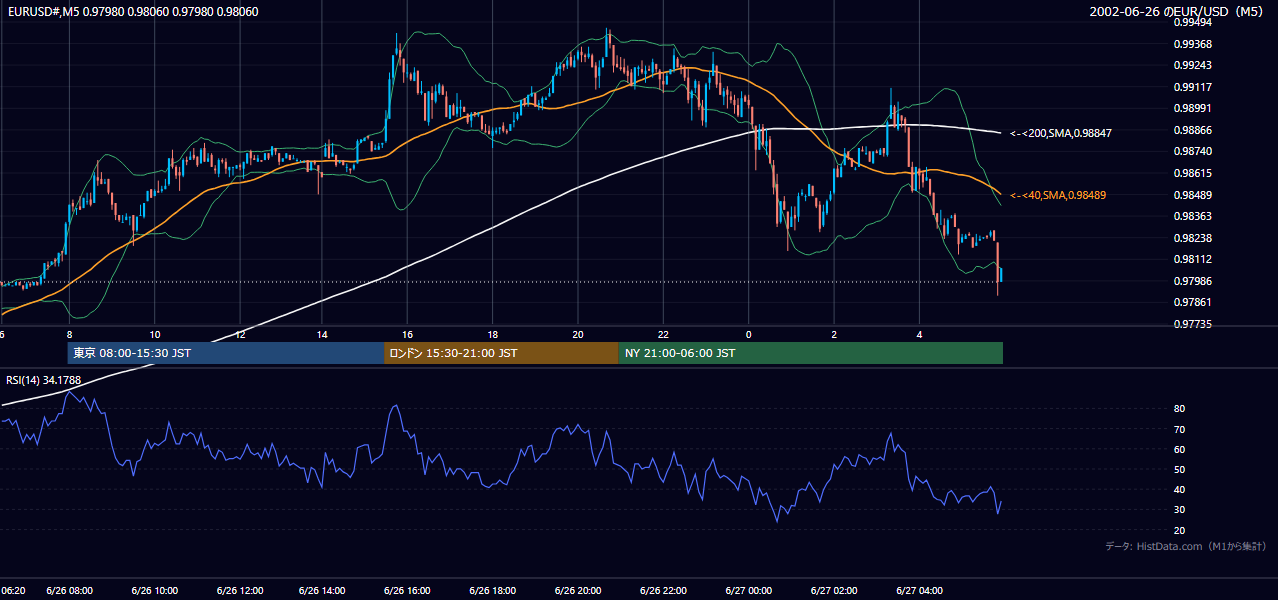Click the 6/27 02:00 bottom time label
Viewport: 1278px width, 600px height.
click(834, 591)
